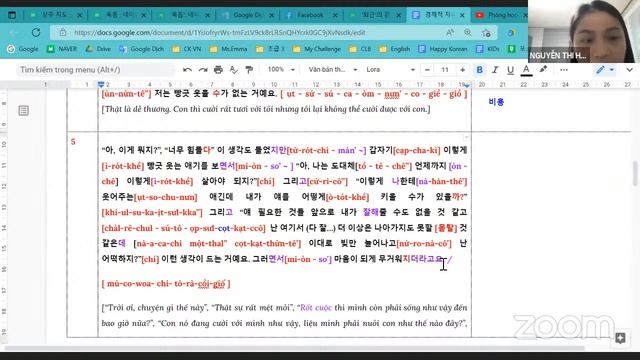This screenshot has width=640, height=360.
Task: Open more toolbar options (three dots)
Action: 564,70
